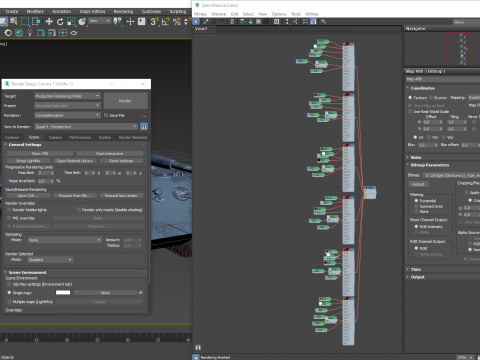
Task: Click the large Render button
Action: point(125,101)
